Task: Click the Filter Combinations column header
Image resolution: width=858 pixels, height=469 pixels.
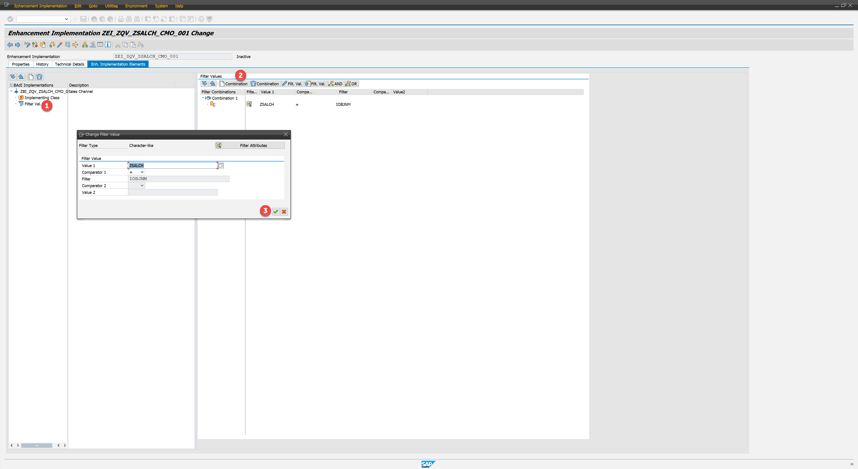Action: point(223,92)
